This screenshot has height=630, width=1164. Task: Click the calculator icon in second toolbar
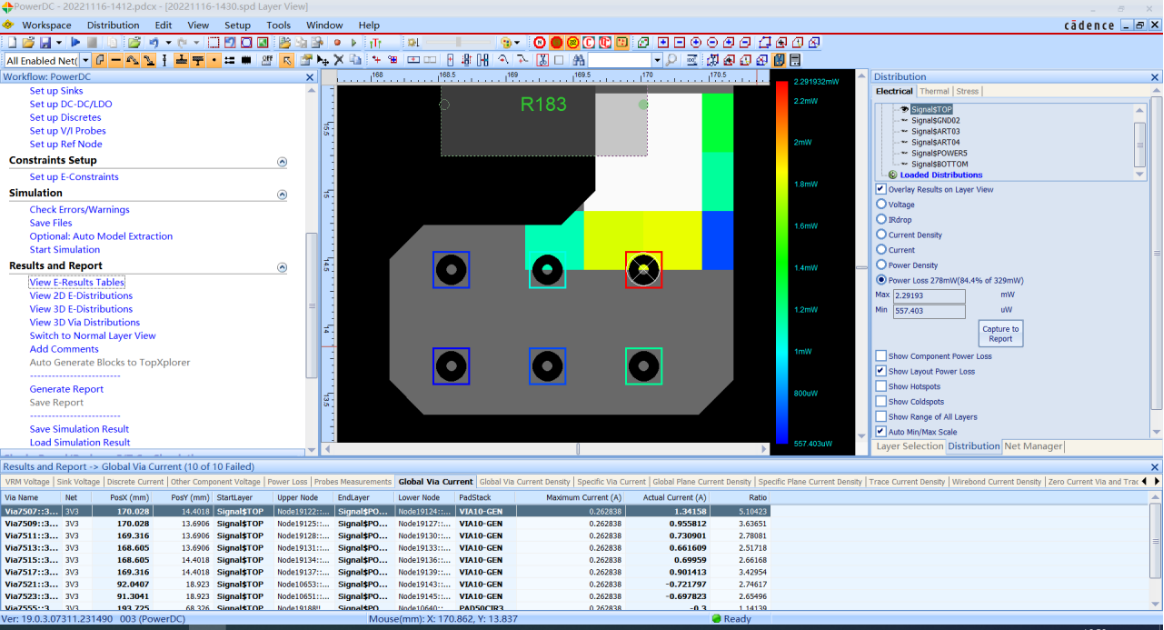(x=795, y=60)
